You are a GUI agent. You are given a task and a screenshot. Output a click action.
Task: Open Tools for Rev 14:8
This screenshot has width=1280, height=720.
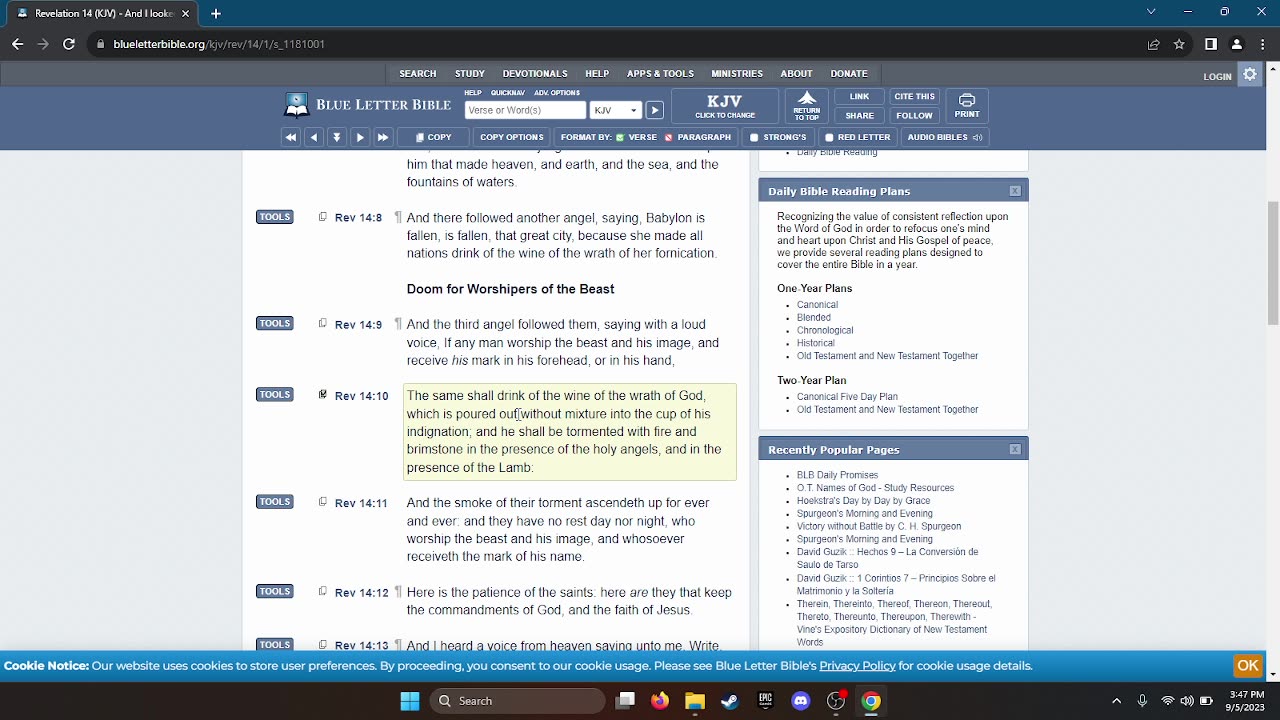[x=275, y=217]
